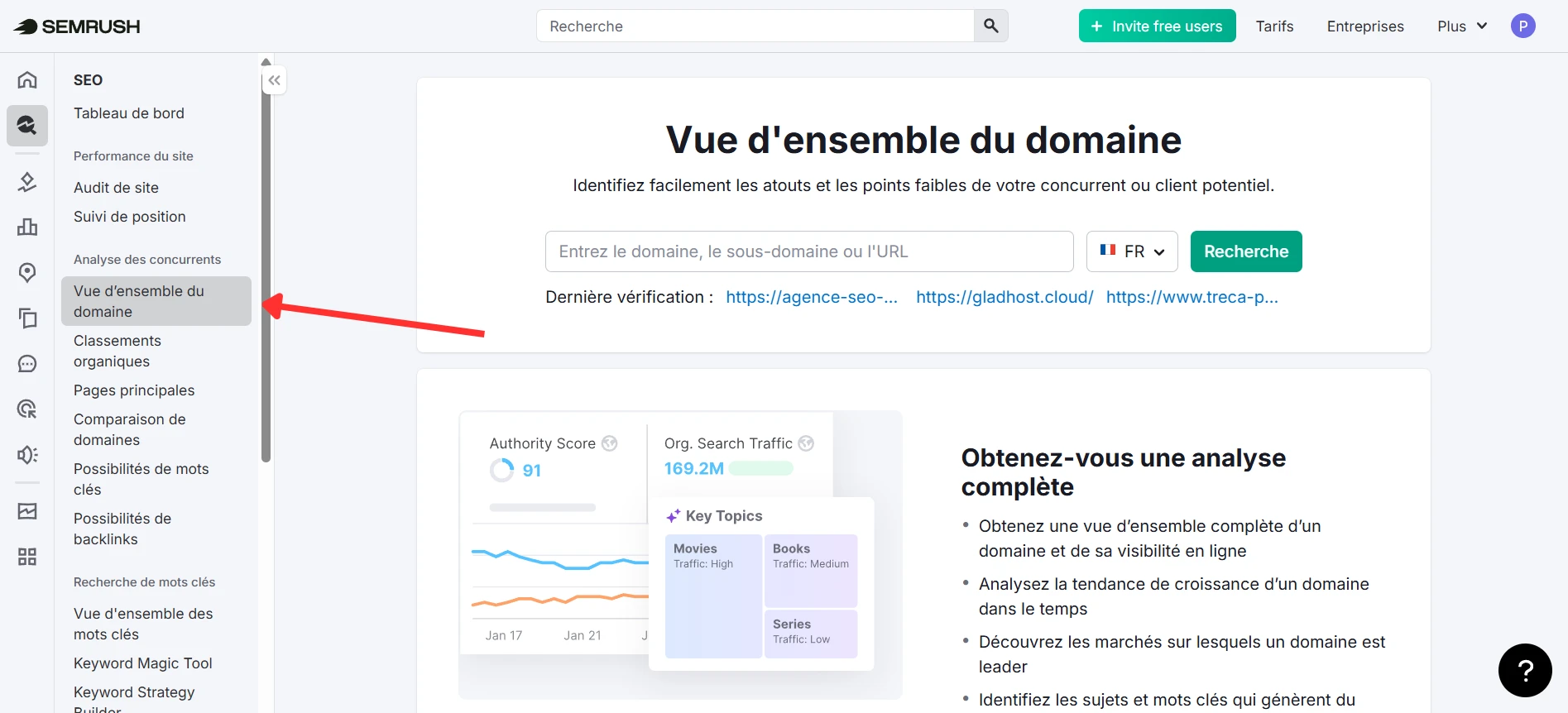The image size is (1568, 713).
Task: Focus the domain or URL input field
Action: [809, 251]
